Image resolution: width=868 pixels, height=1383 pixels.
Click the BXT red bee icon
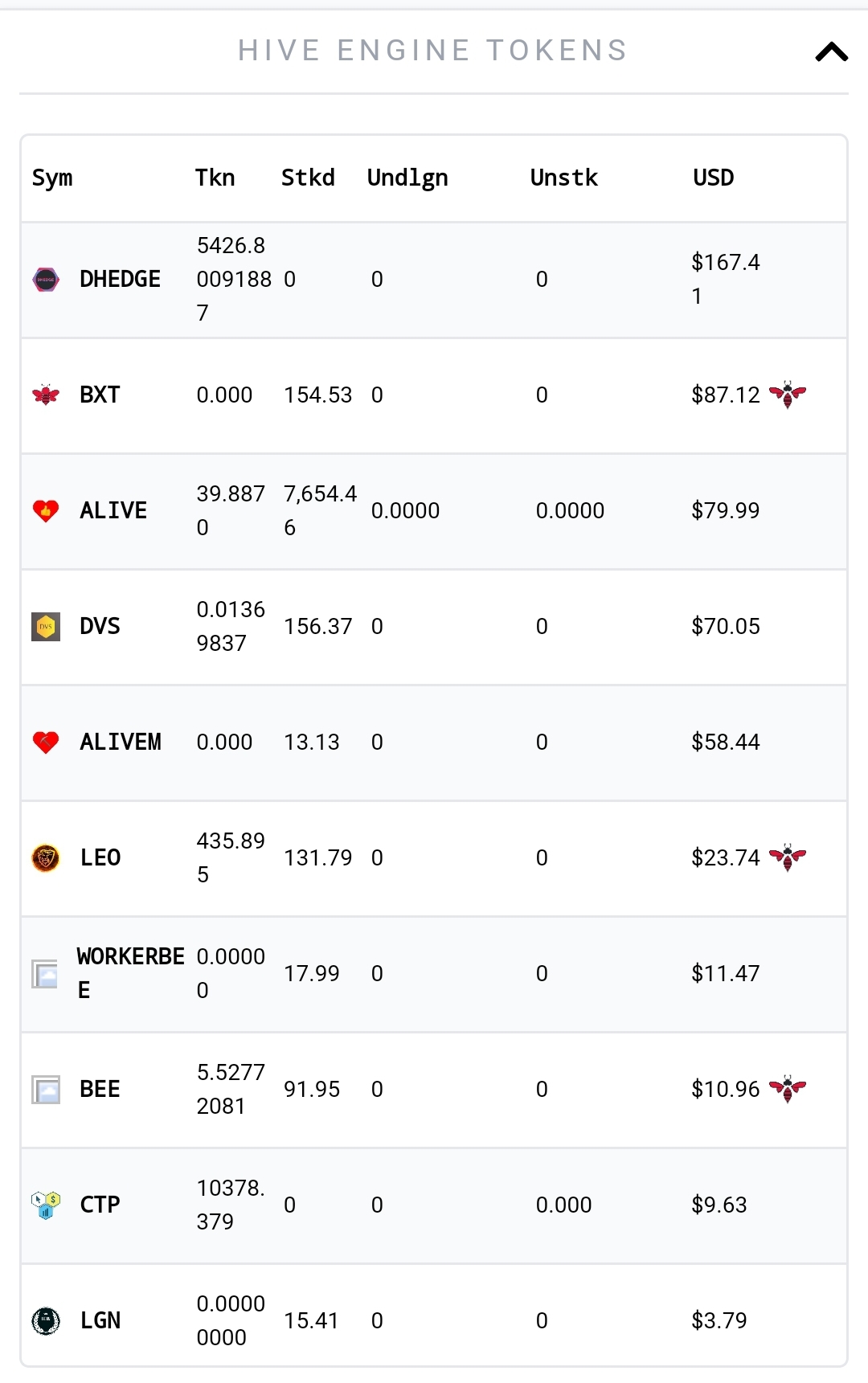pos(46,395)
